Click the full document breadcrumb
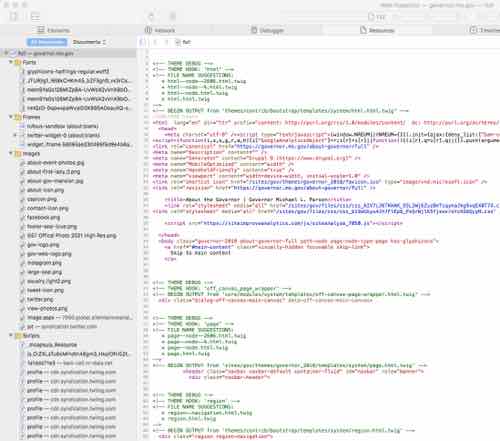Viewport: 500px width, 441px height. (x=183, y=42)
